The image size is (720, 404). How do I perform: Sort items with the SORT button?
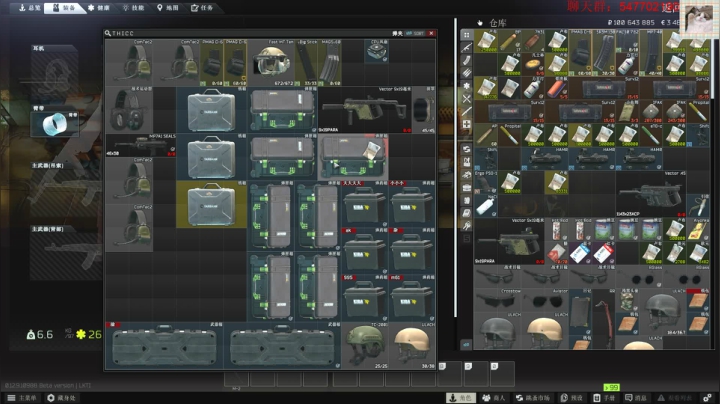pyautogui.click(x=415, y=33)
